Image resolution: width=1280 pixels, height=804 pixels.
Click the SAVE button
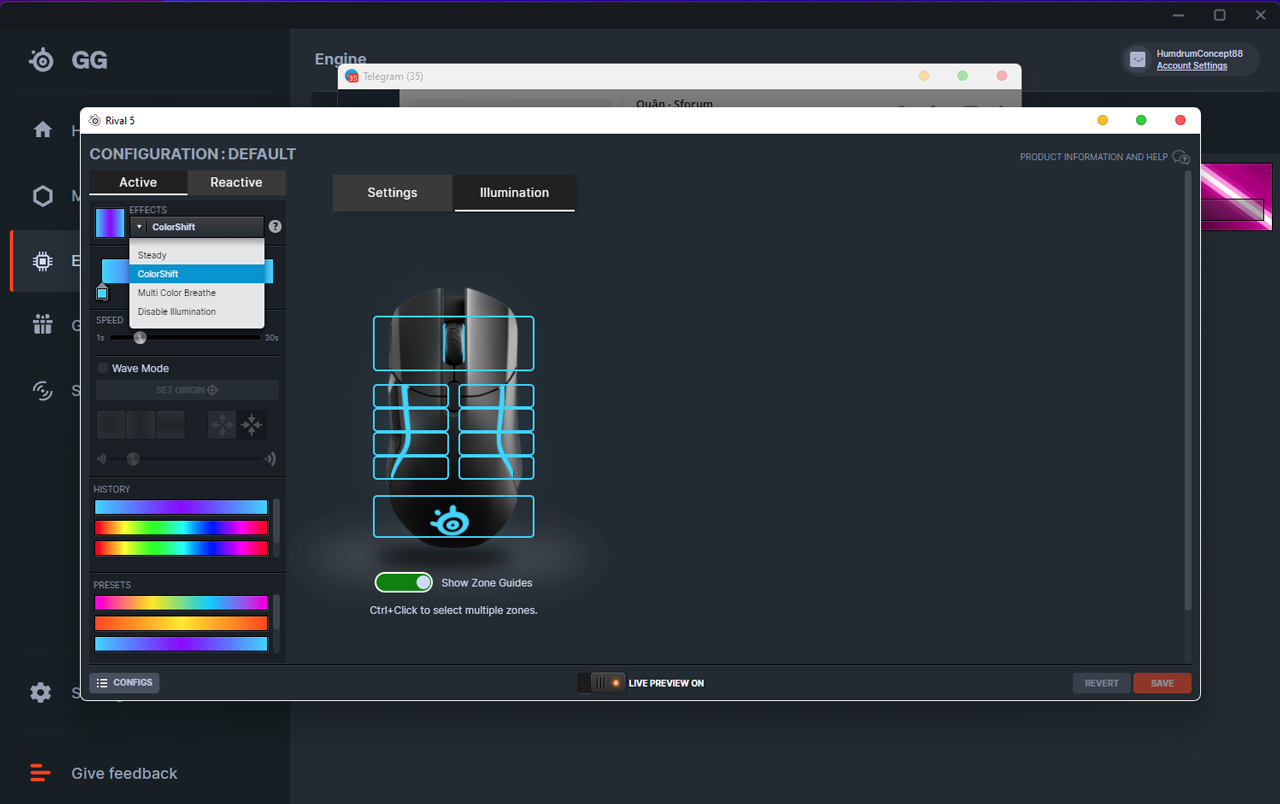[x=1162, y=683]
